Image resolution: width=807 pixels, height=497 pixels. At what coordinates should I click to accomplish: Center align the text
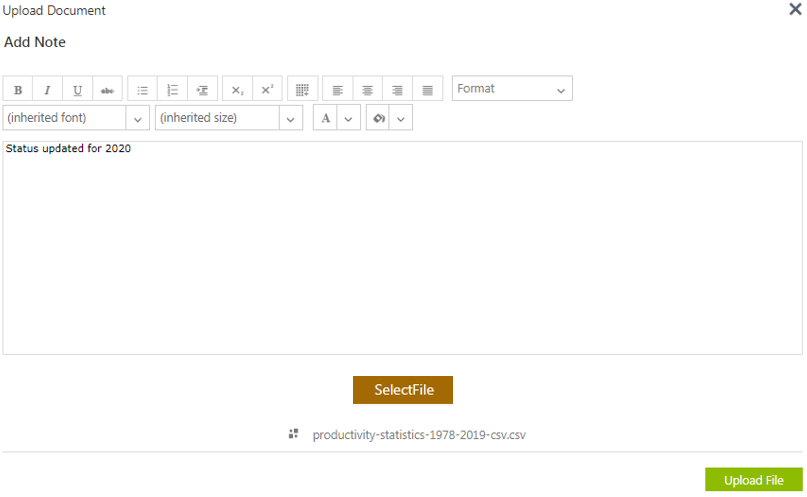tap(367, 89)
